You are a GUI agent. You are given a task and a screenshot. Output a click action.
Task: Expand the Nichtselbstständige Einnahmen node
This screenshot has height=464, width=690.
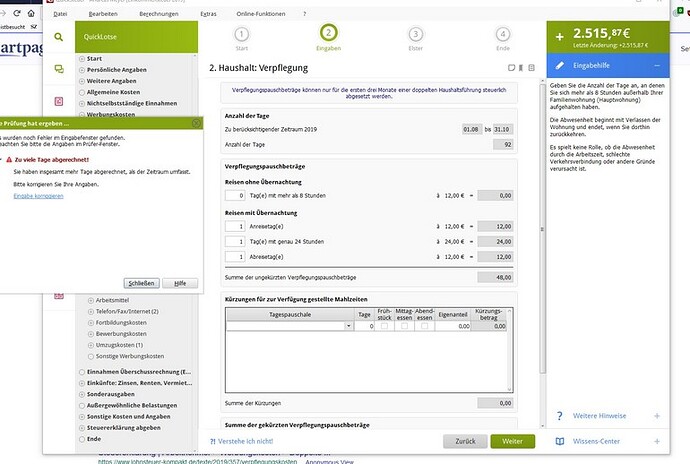pos(82,103)
